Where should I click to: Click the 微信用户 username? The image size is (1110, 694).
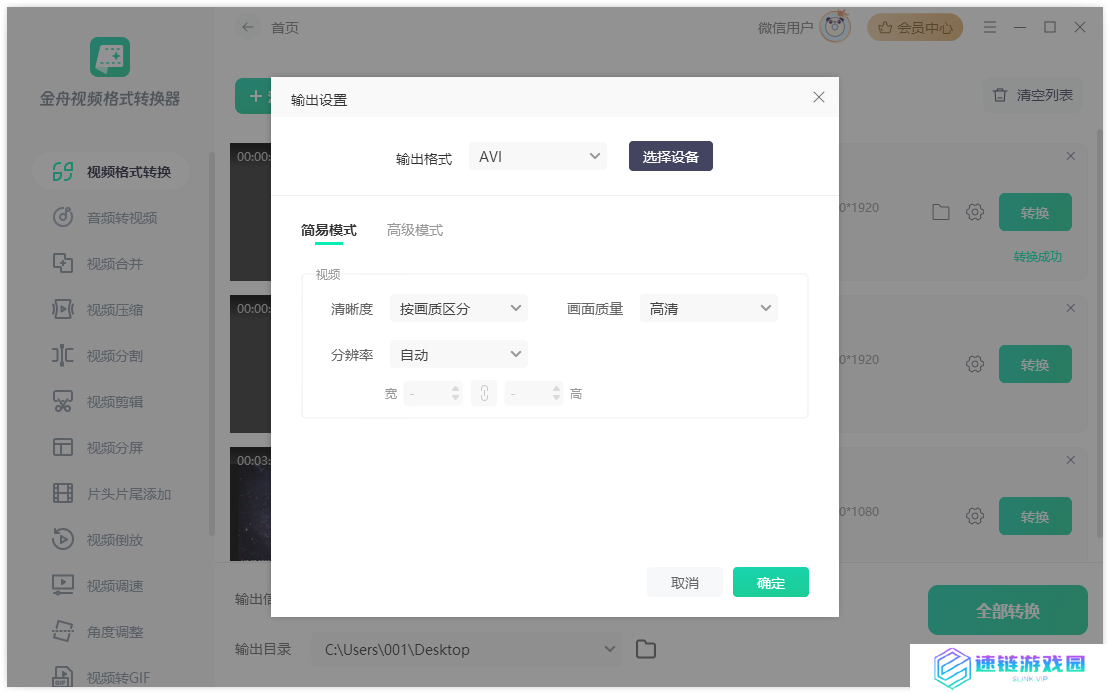point(785,28)
